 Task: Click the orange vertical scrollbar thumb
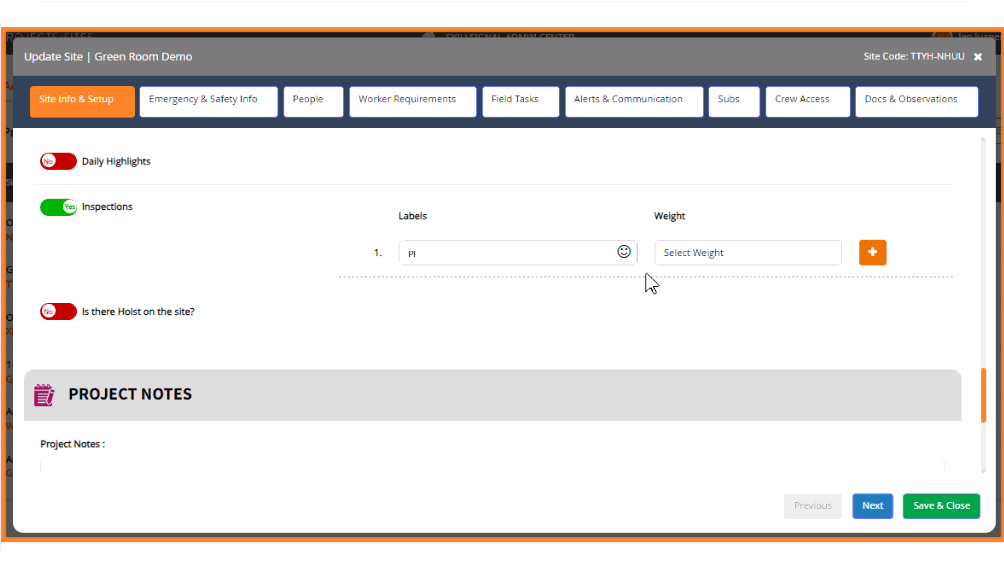[x=983, y=395]
